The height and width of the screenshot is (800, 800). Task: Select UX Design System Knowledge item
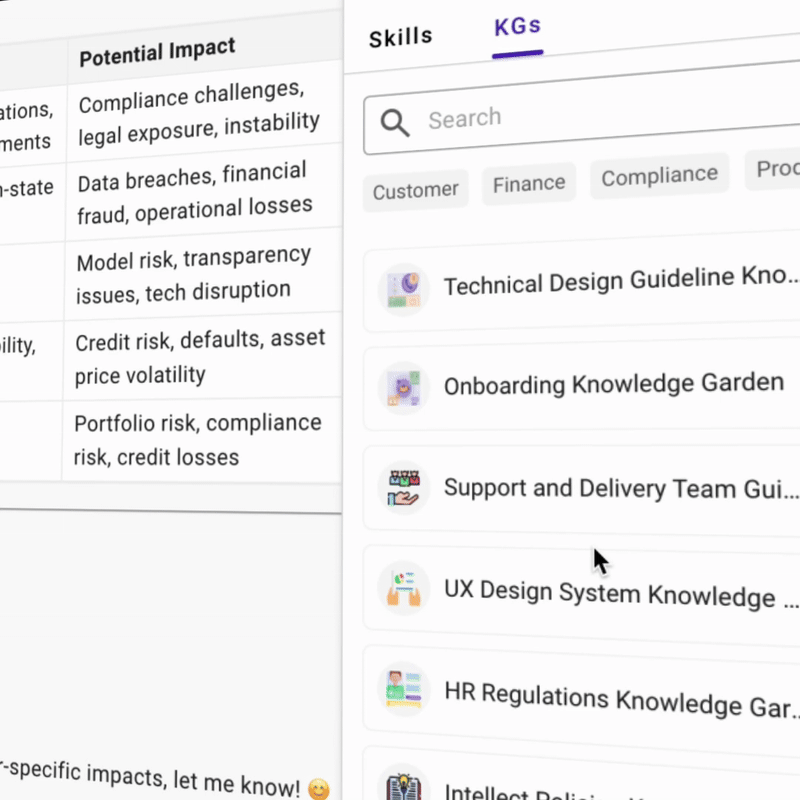coord(620,593)
